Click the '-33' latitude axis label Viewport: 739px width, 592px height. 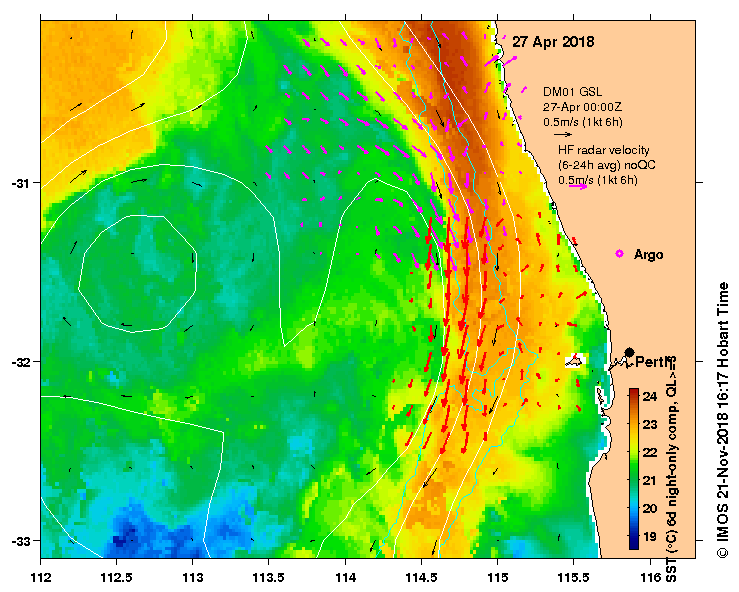(21, 541)
